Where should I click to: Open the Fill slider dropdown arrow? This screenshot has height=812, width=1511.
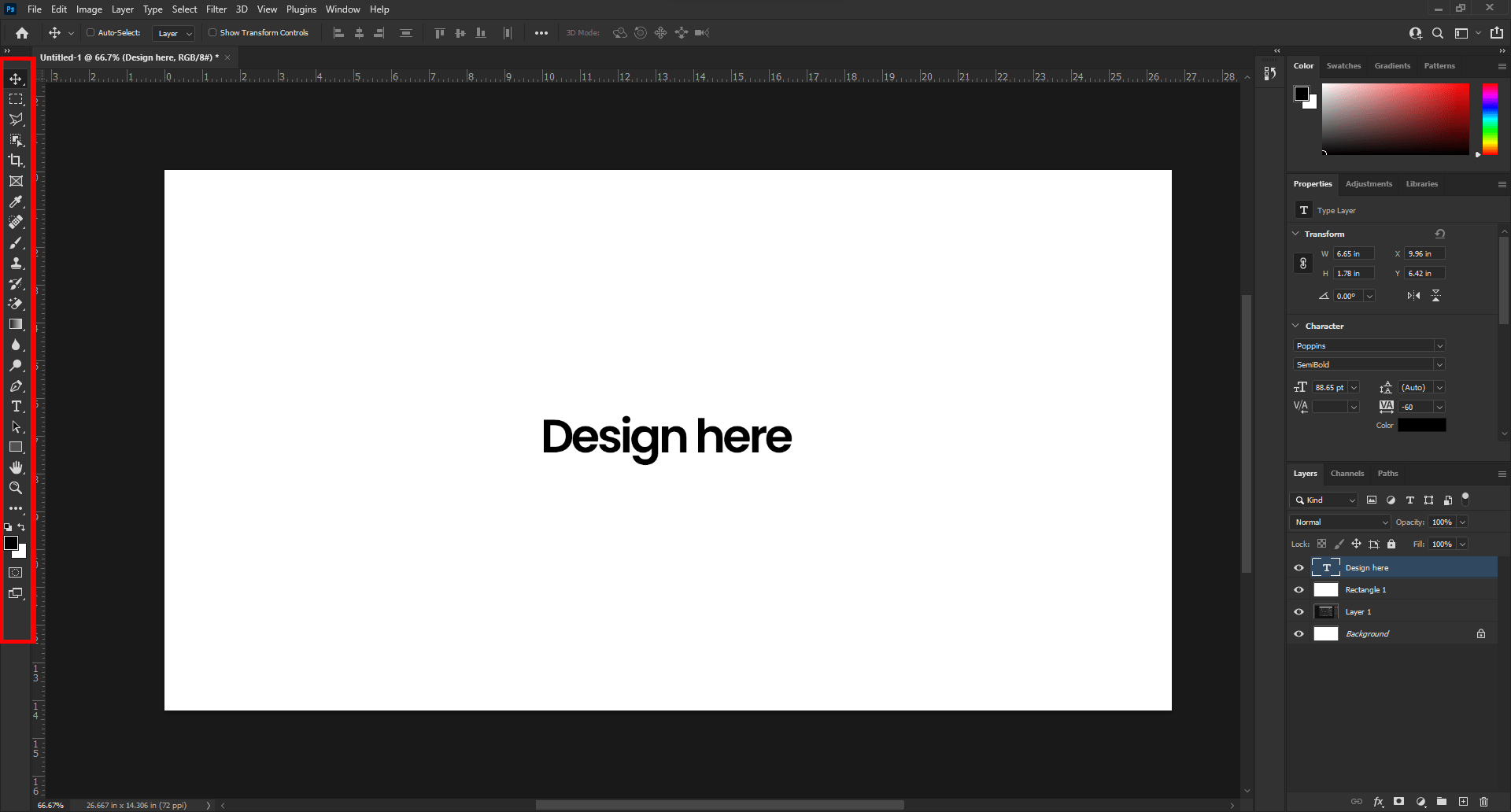pyautogui.click(x=1462, y=544)
